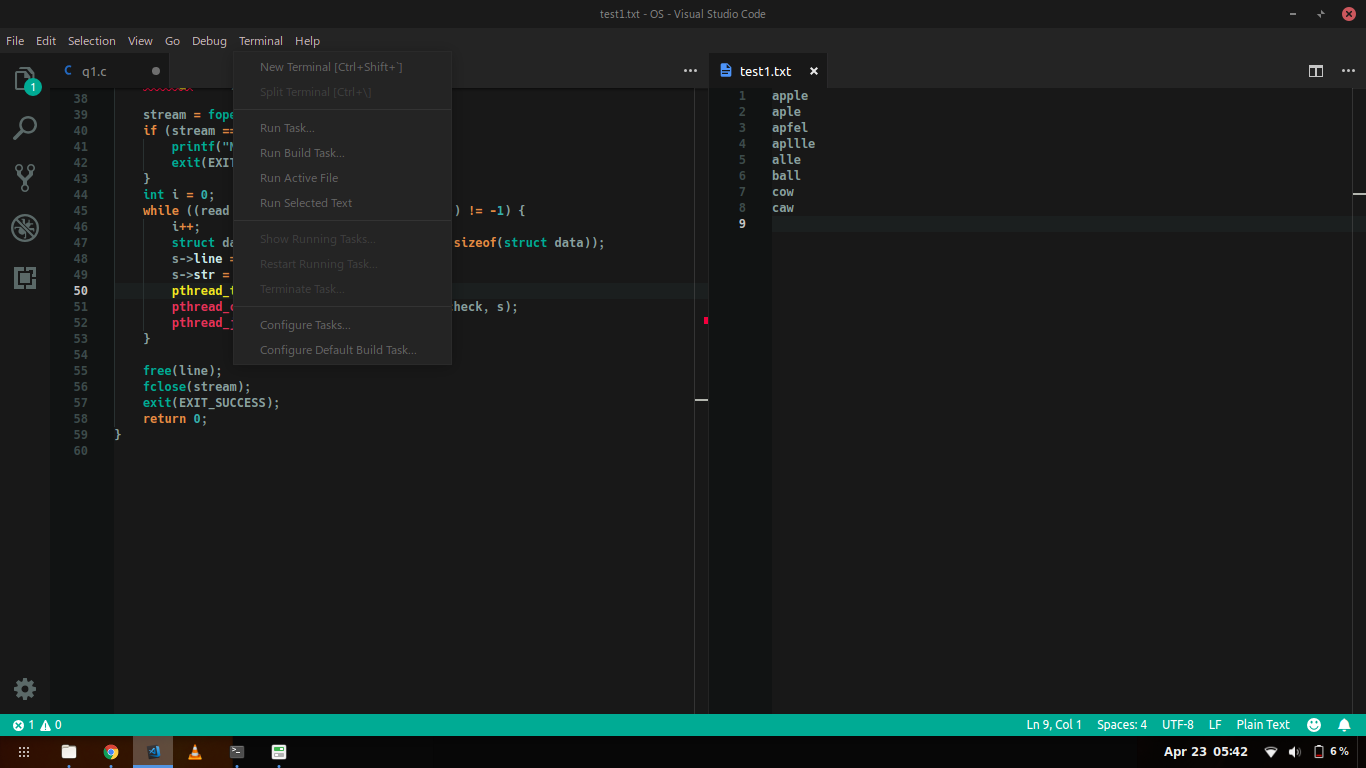Click fclose(stream); in q1.c
The width and height of the screenshot is (1366, 768).
(x=197, y=387)
